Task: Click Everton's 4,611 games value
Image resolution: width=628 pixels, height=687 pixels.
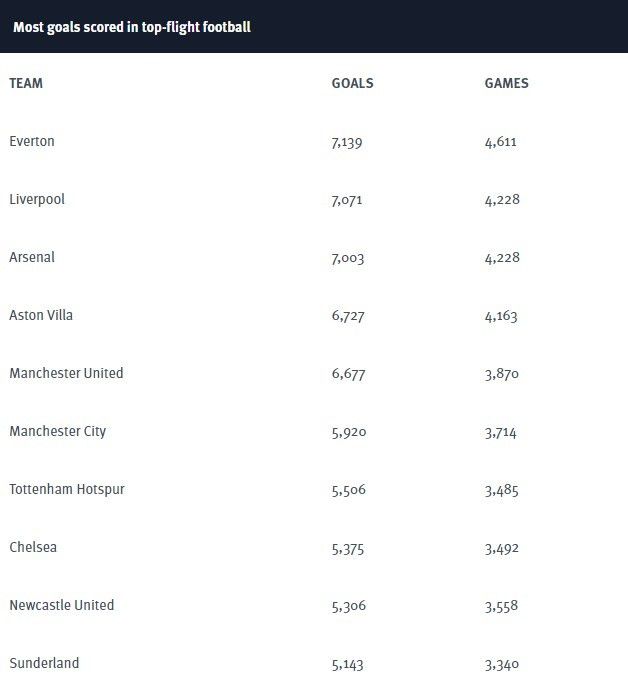Action: (x=500, y=142)
